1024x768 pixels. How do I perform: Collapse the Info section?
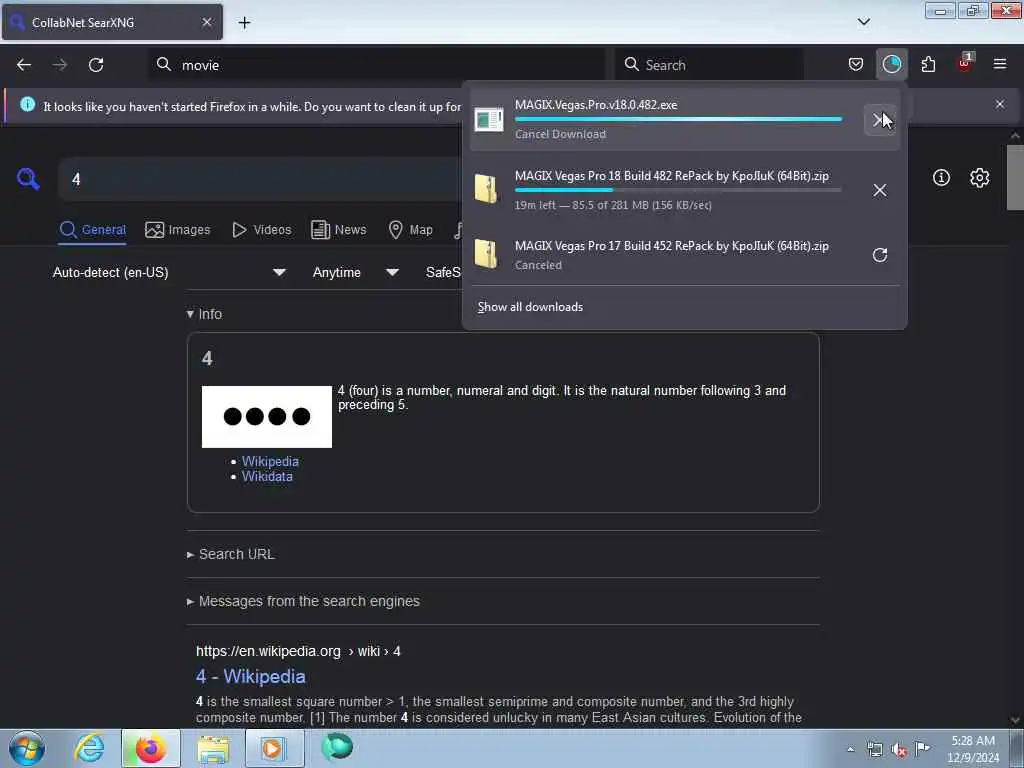[204, 314]
